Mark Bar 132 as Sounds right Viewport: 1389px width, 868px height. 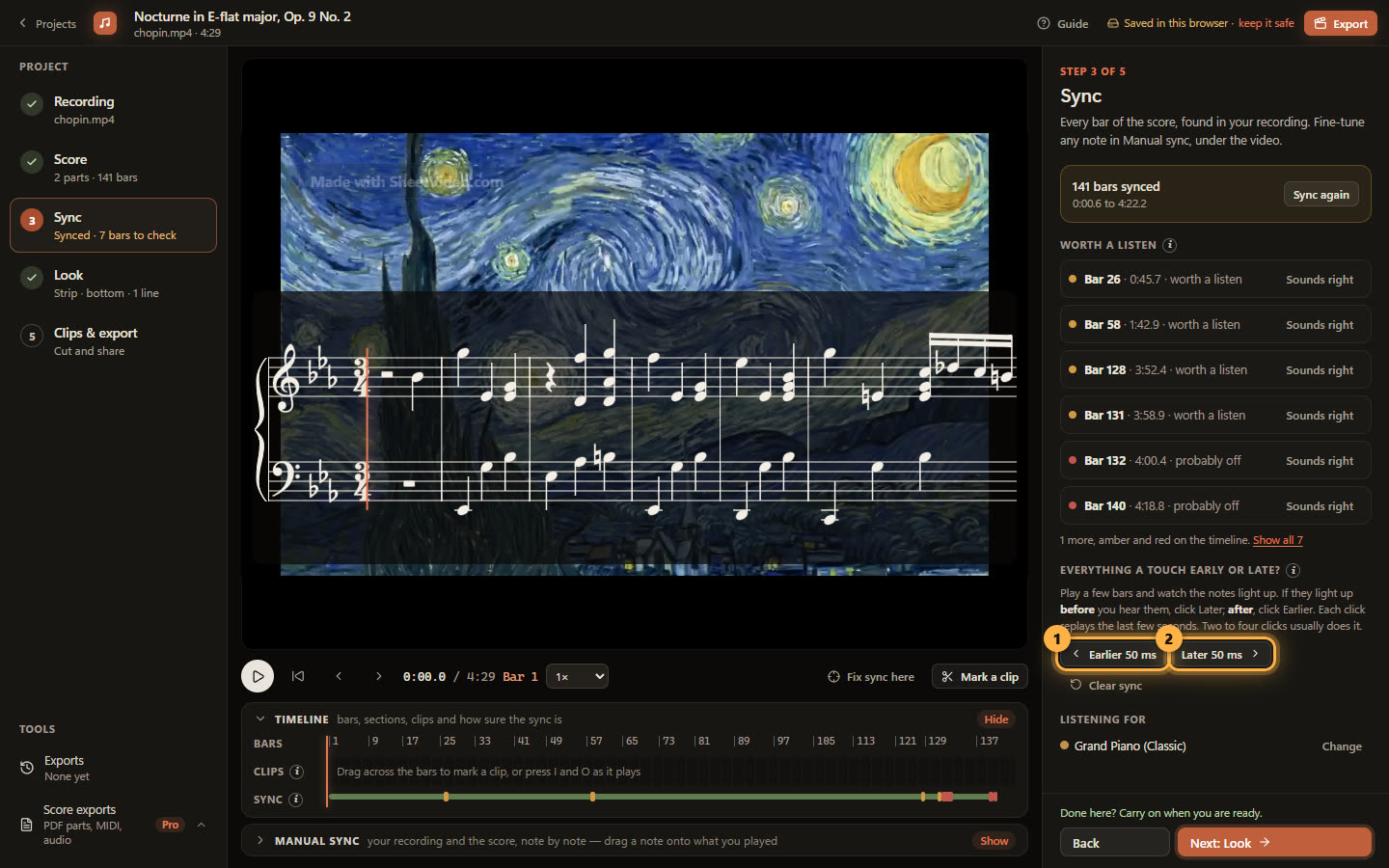[x=1319, y=461]
